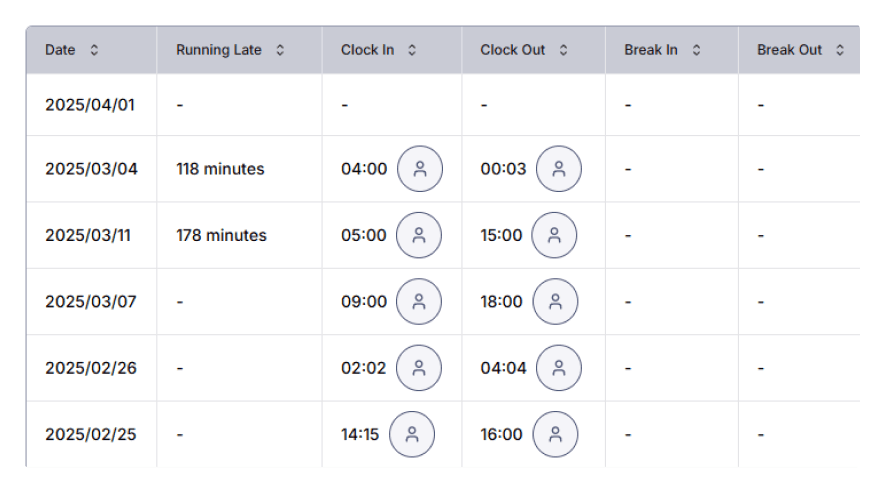The height and width of the screenshot is (496, 884).
Task: Open user avatar beside 18:00 clock out
Action: coord(555,301)
